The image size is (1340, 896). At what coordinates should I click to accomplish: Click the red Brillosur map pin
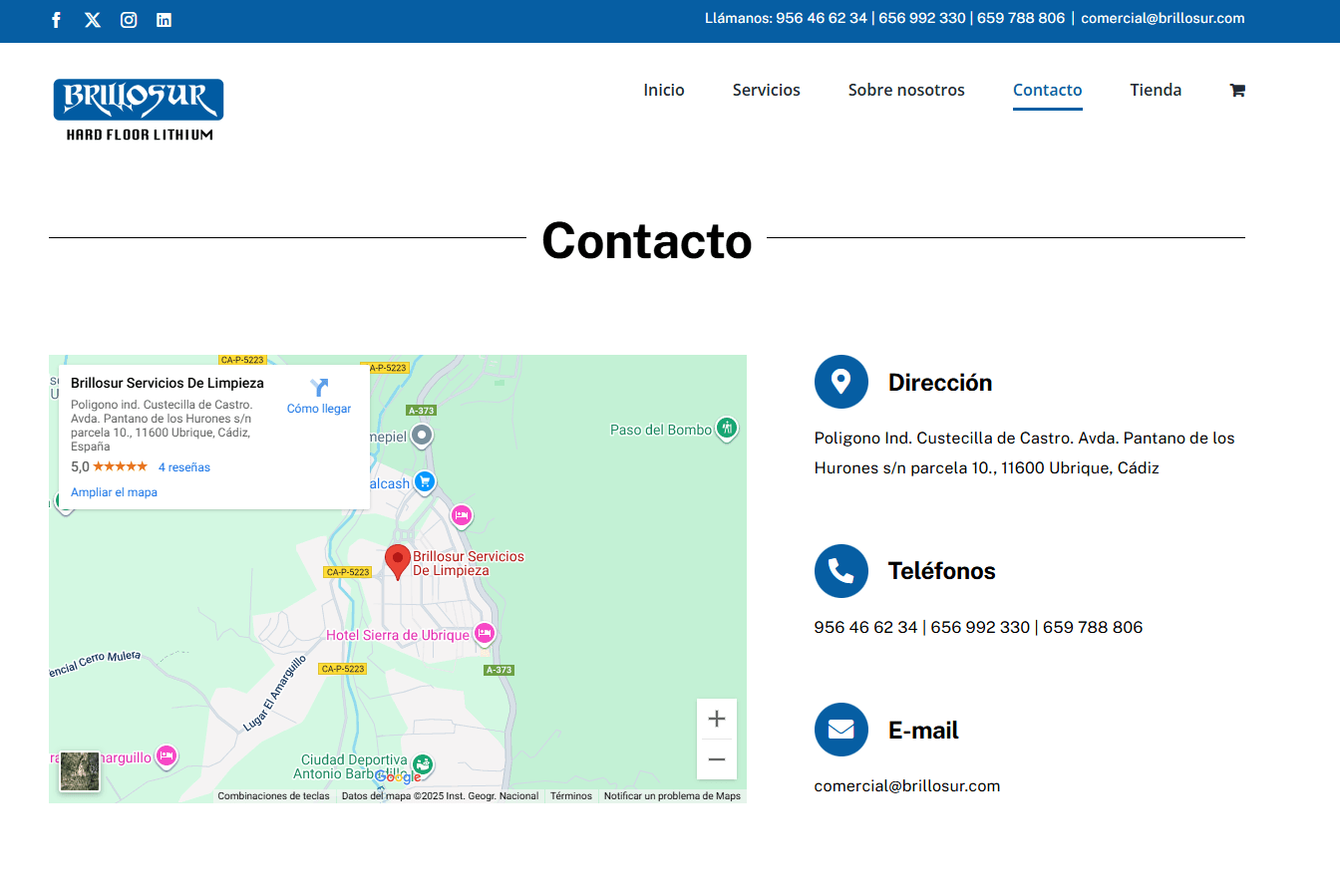pos(398,560)
